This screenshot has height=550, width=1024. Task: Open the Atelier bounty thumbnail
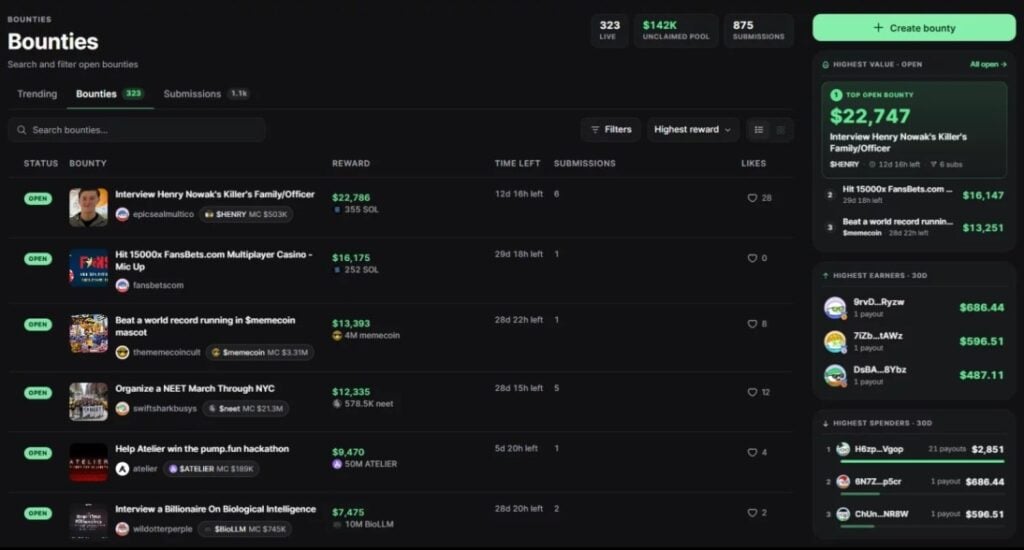(89, 462)
